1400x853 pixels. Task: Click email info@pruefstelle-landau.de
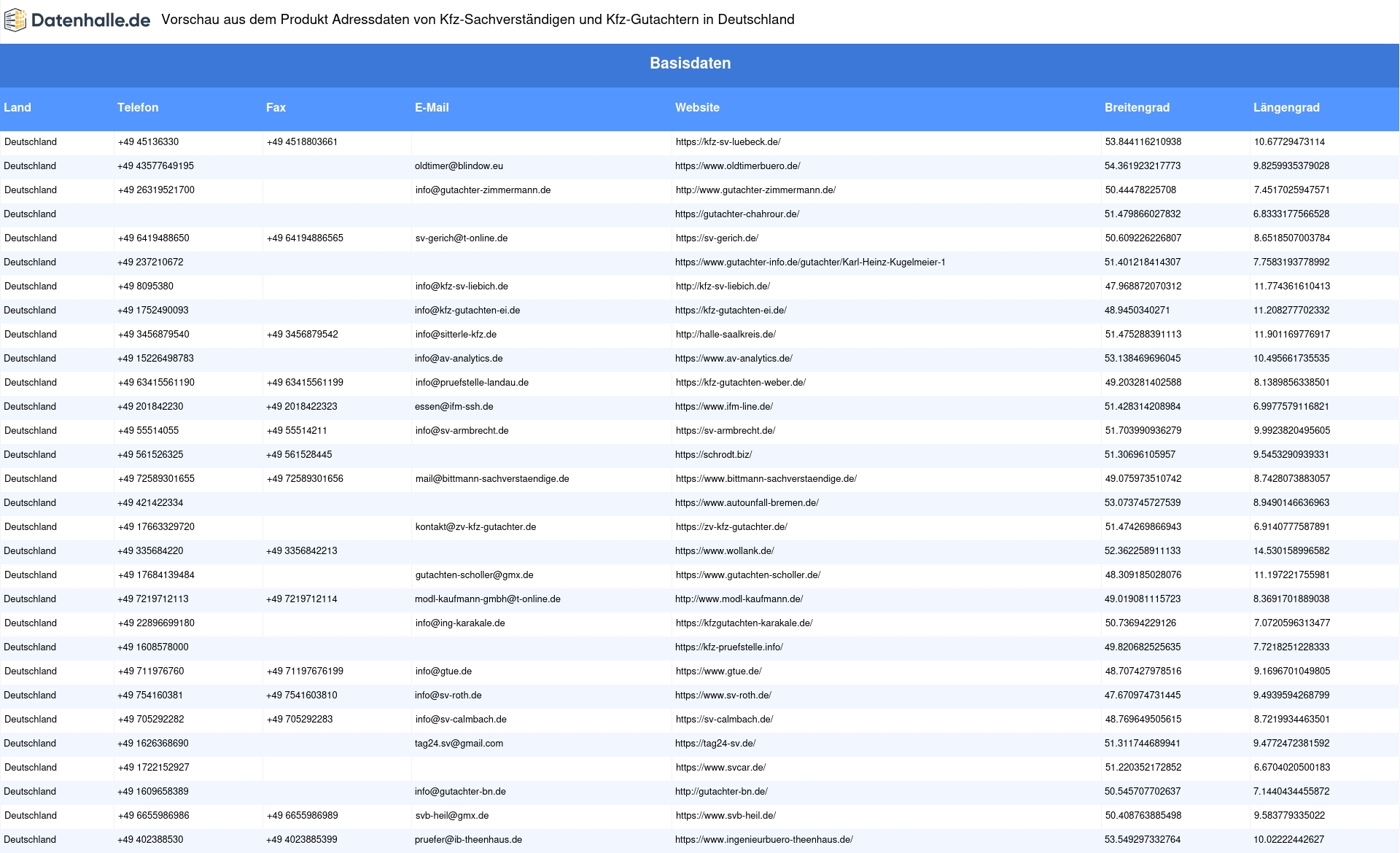tap(472, 383)
